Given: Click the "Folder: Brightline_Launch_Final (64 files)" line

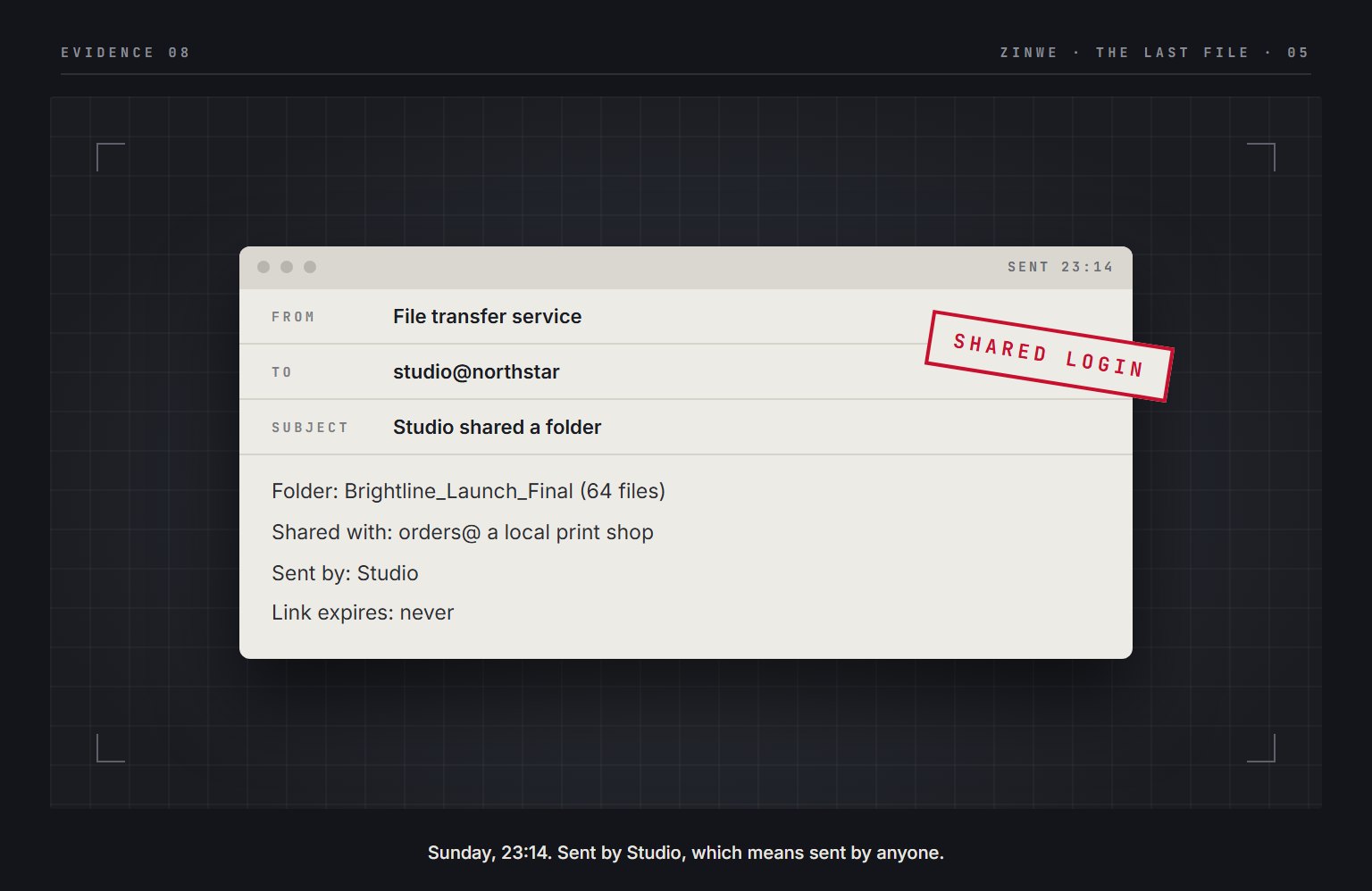Looking at the screenshot, I should tap(468, 491).
